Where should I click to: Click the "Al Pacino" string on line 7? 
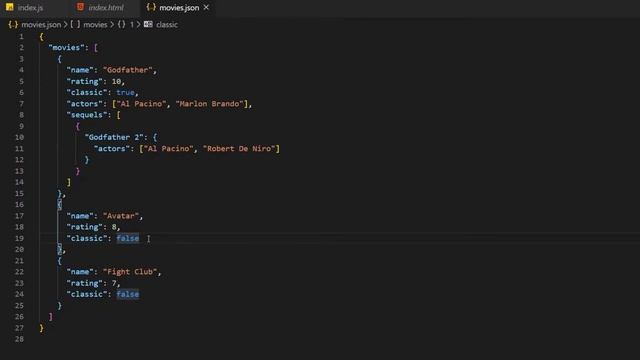[141, 104]
